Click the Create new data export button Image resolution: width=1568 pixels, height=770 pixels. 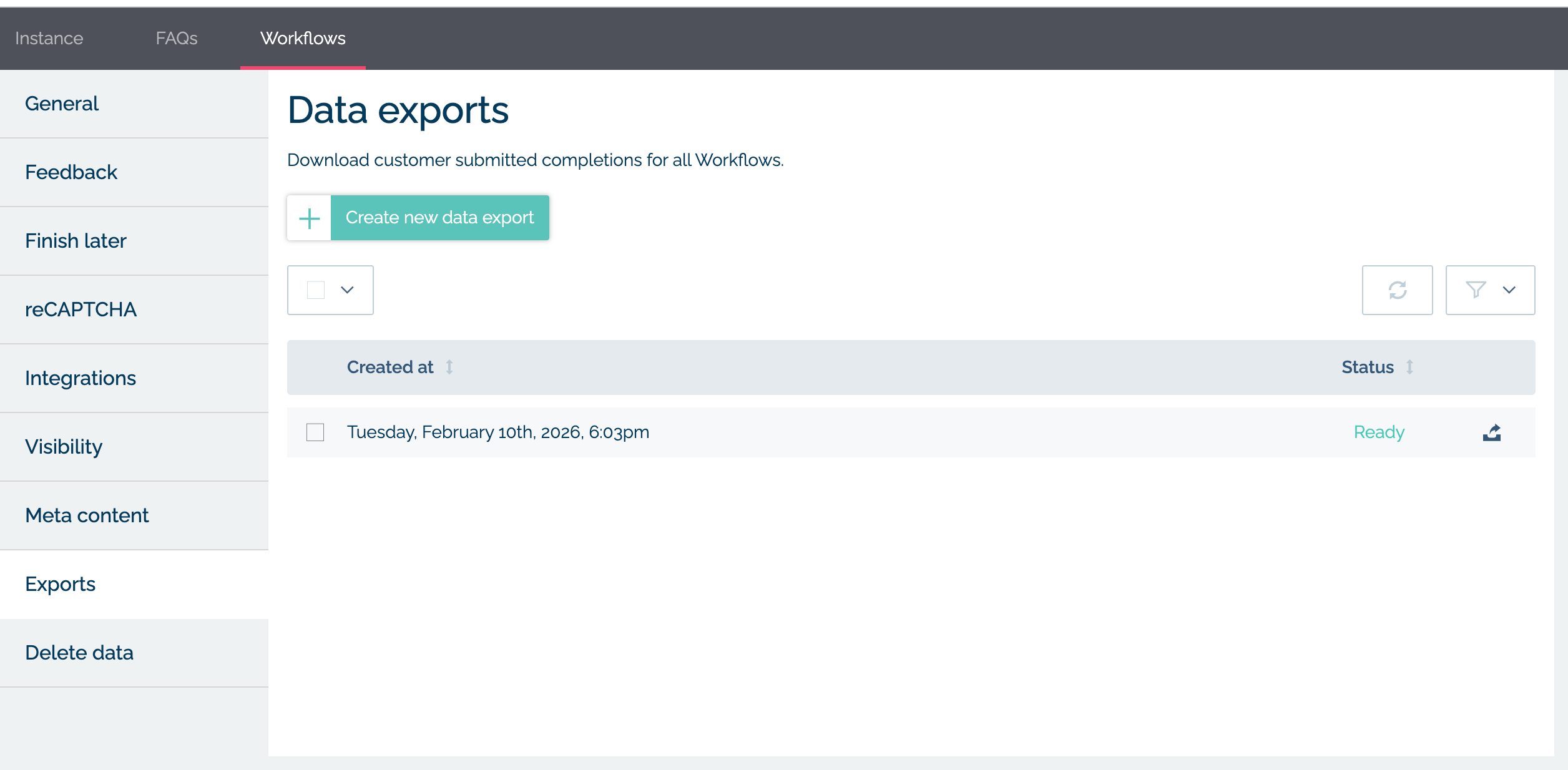439,217
